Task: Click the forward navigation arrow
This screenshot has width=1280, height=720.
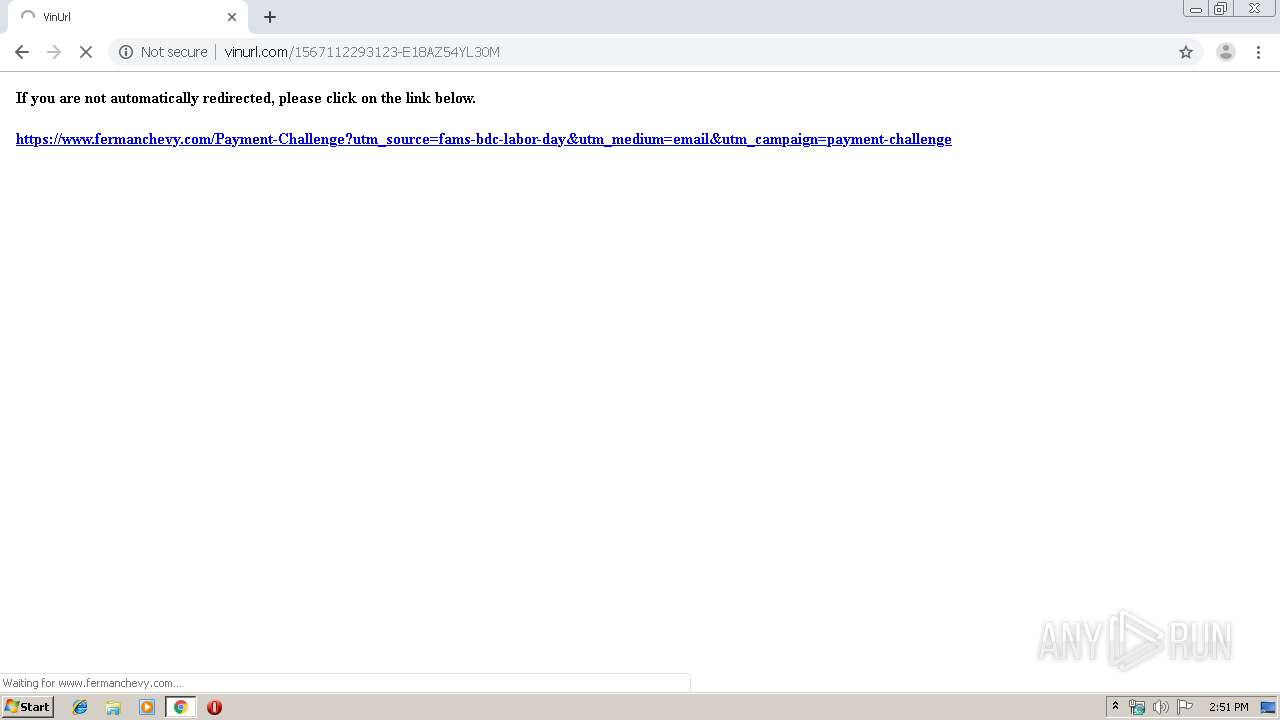Action: (54, 52)
